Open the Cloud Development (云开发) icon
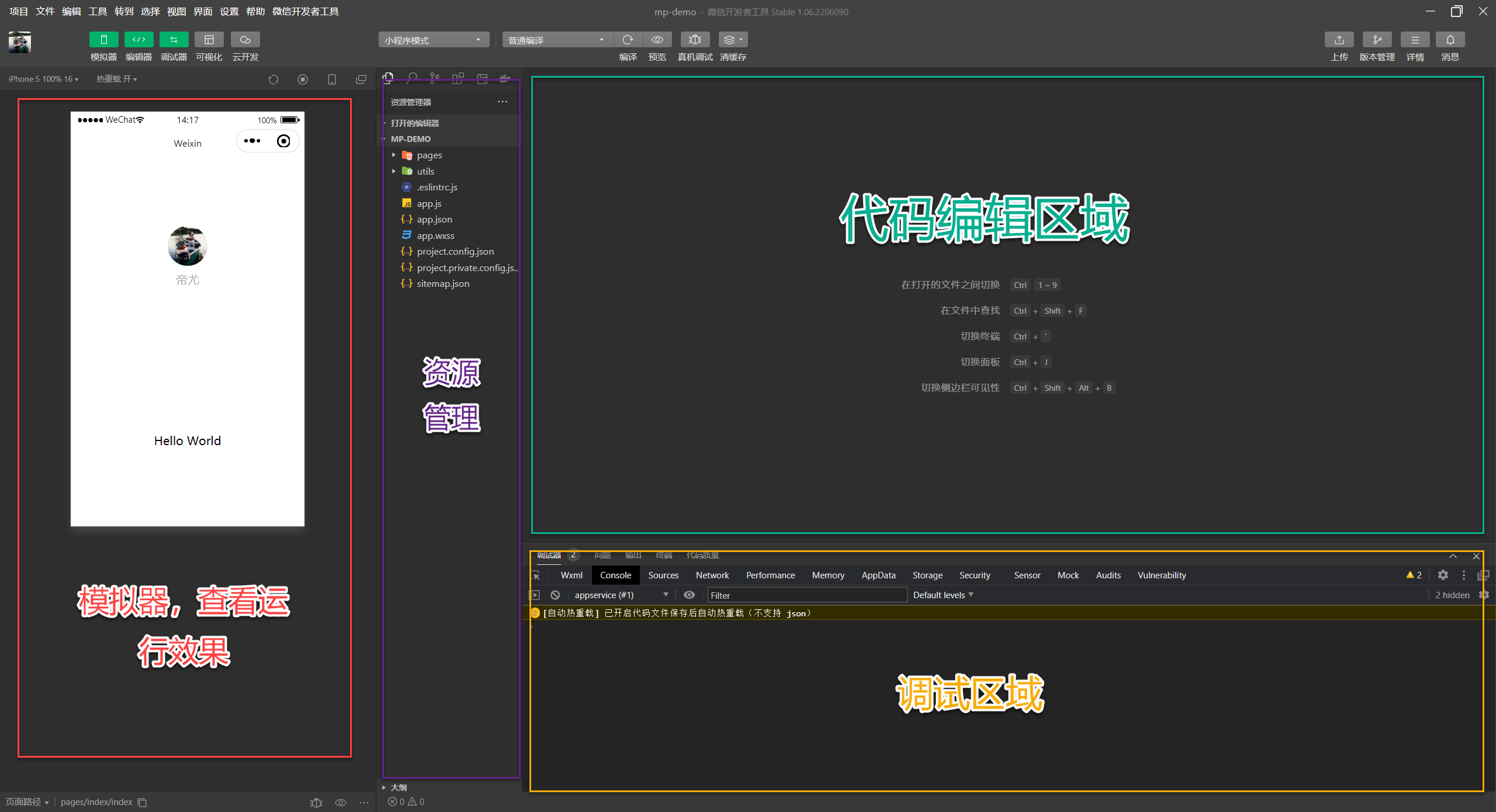Screen dimensions: 1496x812 [x=245, y=40]
